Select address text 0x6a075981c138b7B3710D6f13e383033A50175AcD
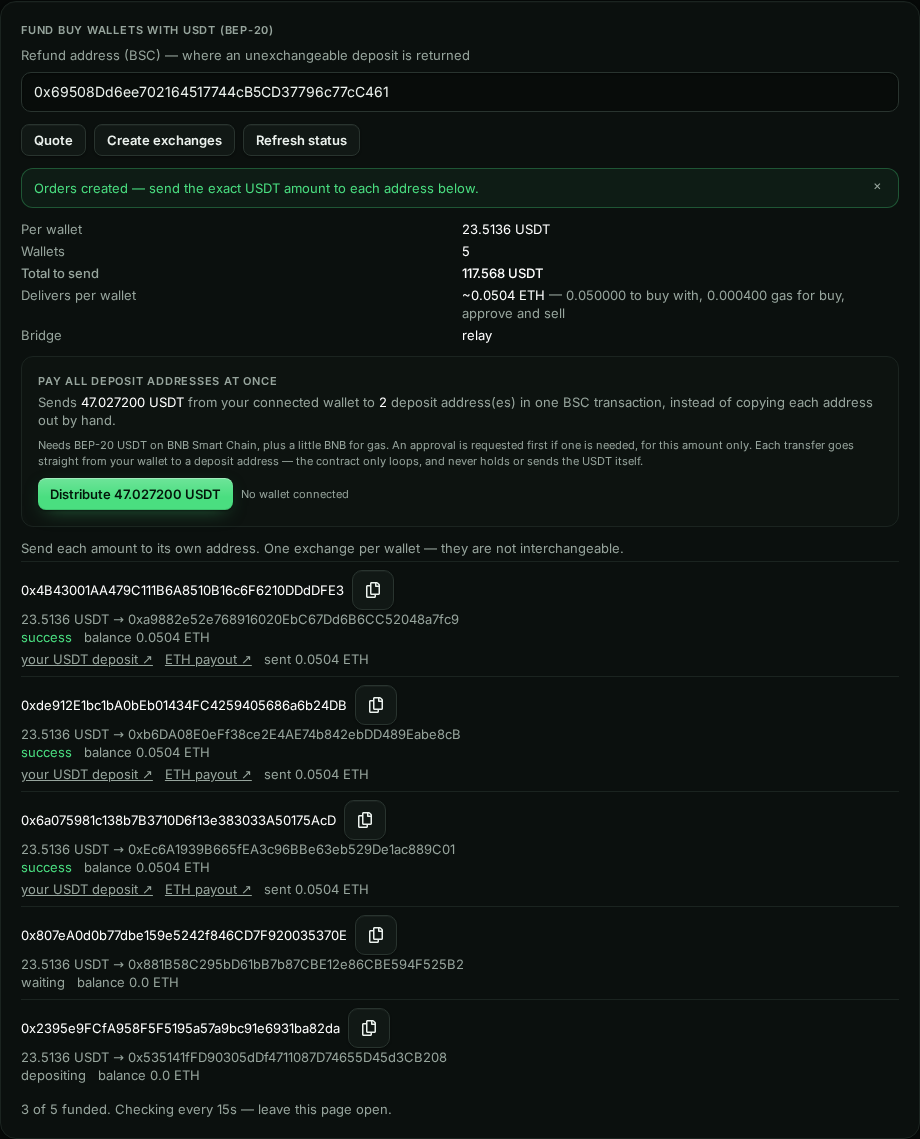920x1139 pixels. [179, 820]
